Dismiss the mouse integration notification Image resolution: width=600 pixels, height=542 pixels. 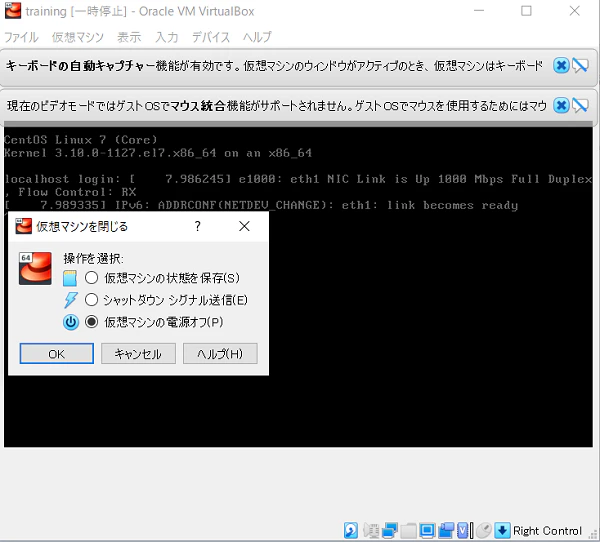(561, 105)
